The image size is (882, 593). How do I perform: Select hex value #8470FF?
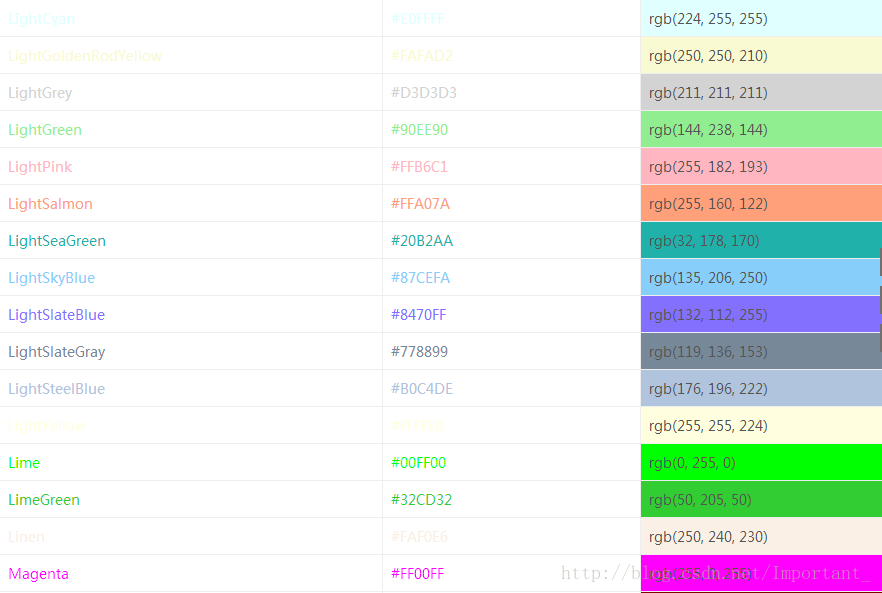click(x=418, y=315)
